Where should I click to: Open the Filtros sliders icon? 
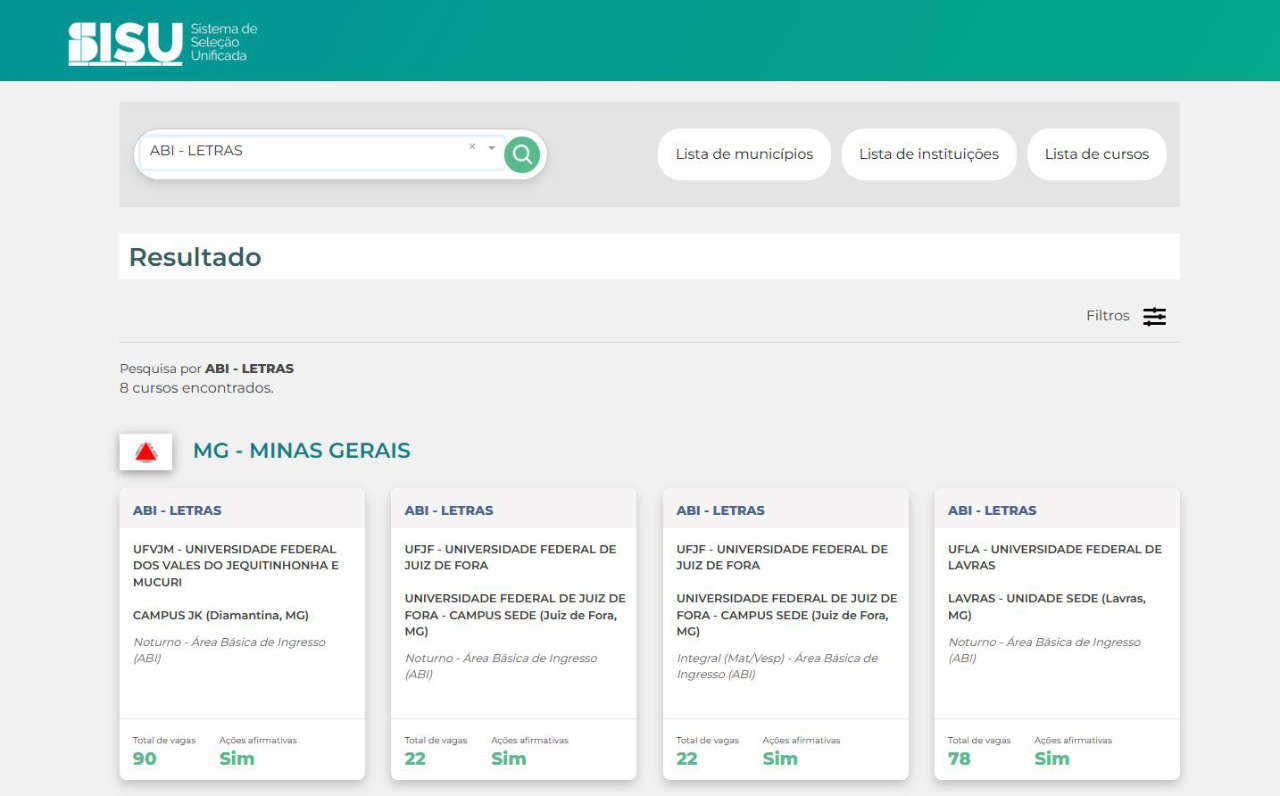1155,316
